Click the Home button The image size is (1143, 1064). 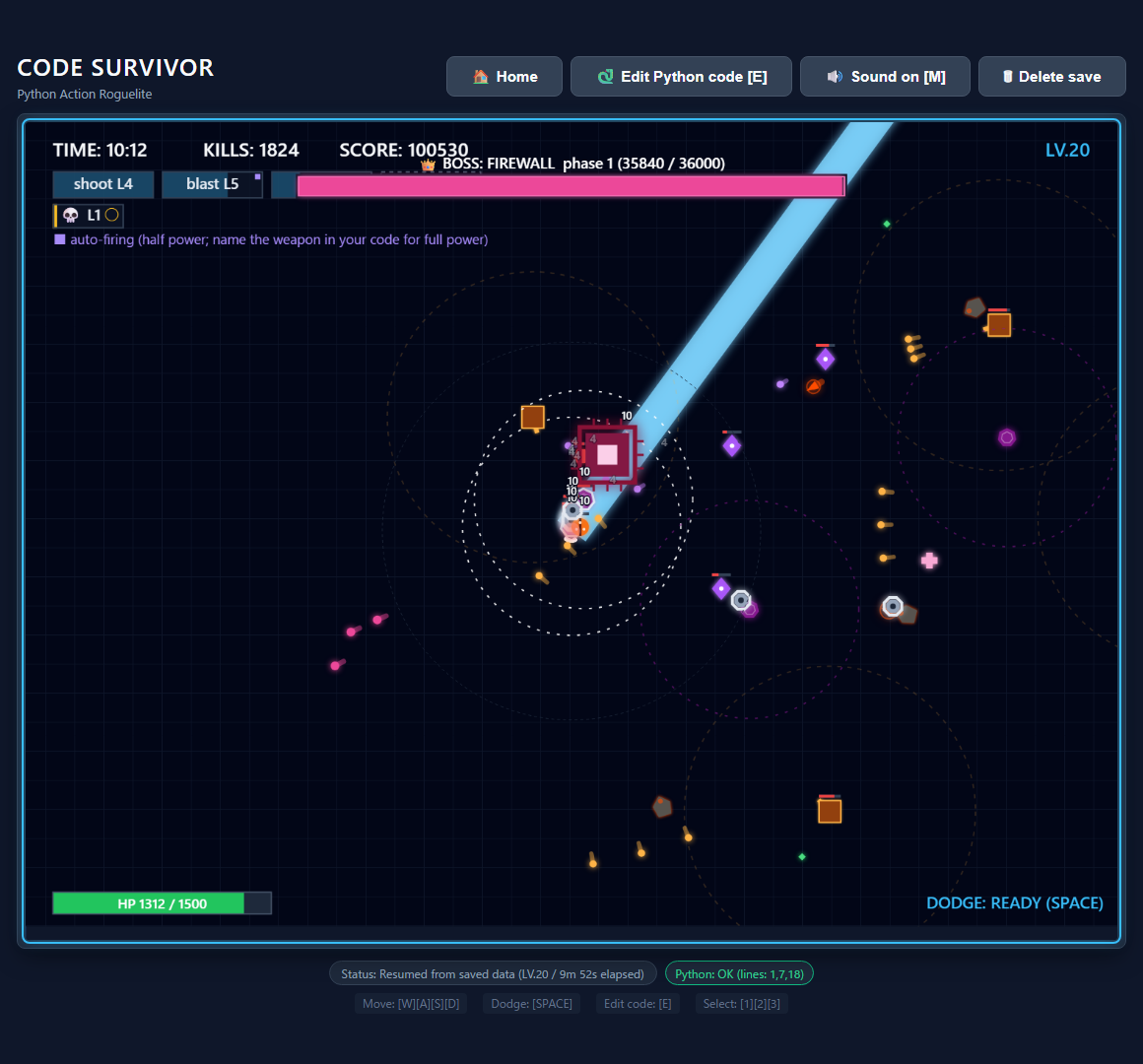(x=504, y=77)
